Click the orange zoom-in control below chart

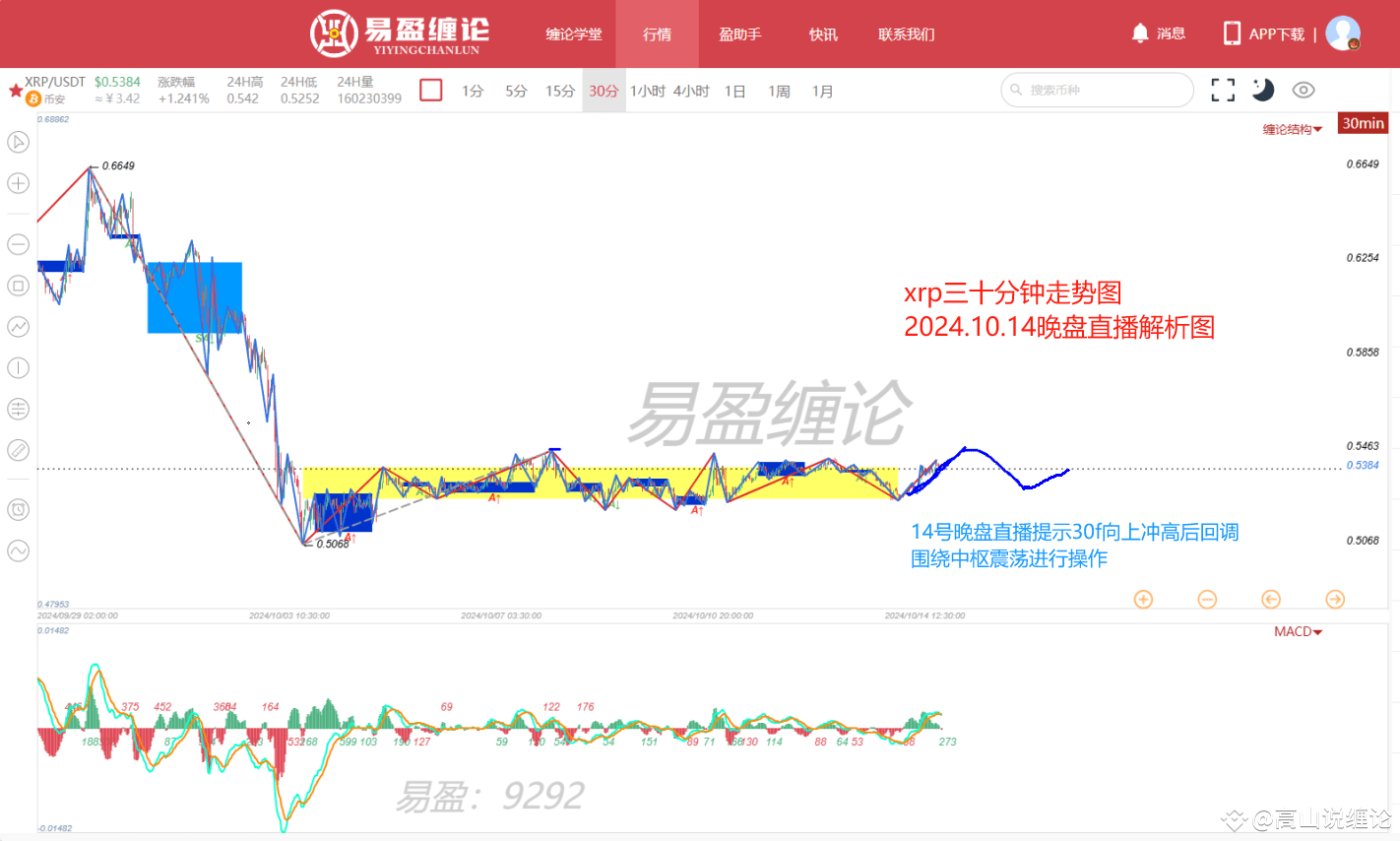pos(1143,599)
